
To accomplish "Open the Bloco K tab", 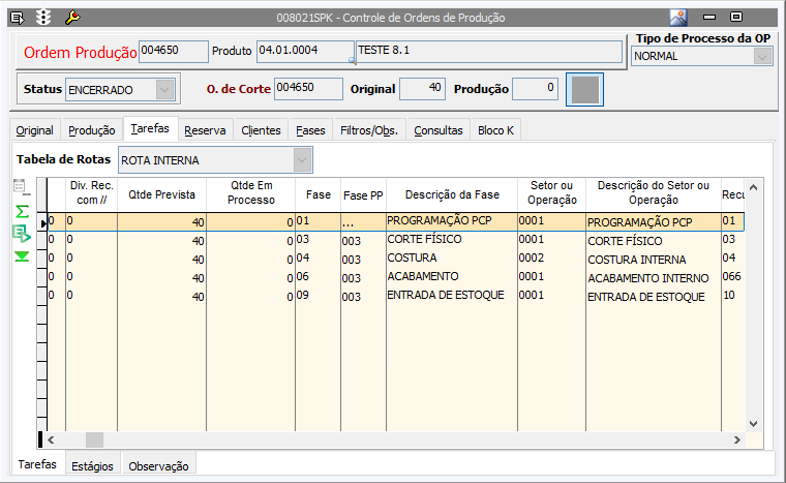I will pos(496,131).
